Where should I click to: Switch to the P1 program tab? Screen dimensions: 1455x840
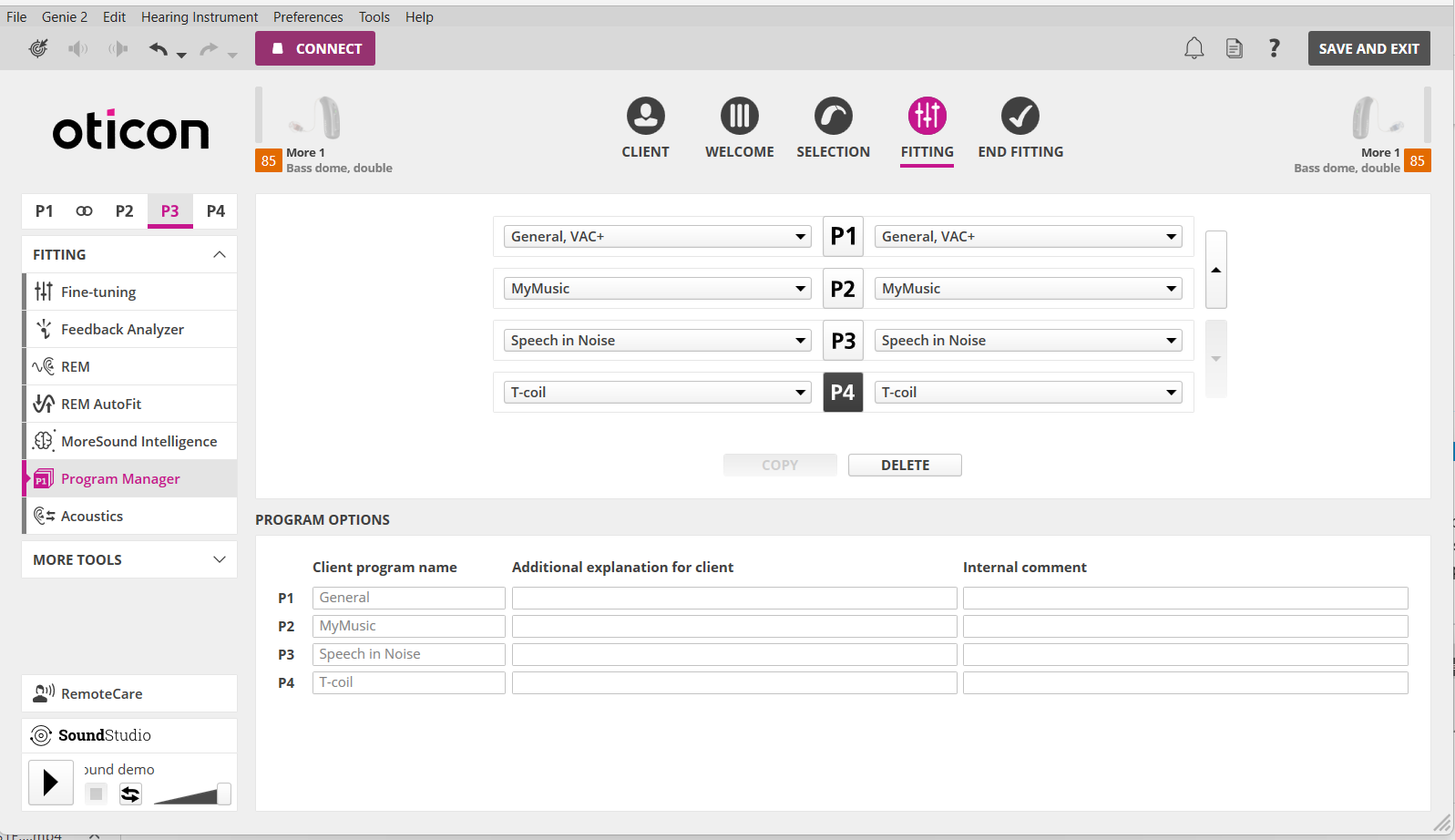[x=44, y=210]
